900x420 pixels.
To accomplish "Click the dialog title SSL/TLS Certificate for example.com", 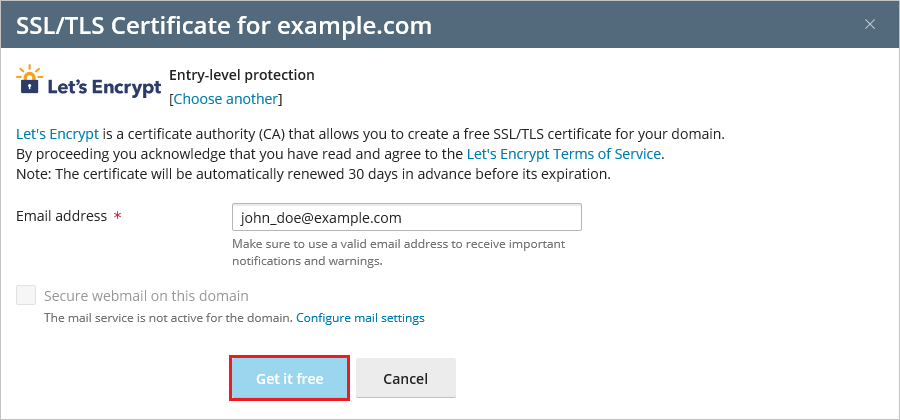I will coord(224,24).
